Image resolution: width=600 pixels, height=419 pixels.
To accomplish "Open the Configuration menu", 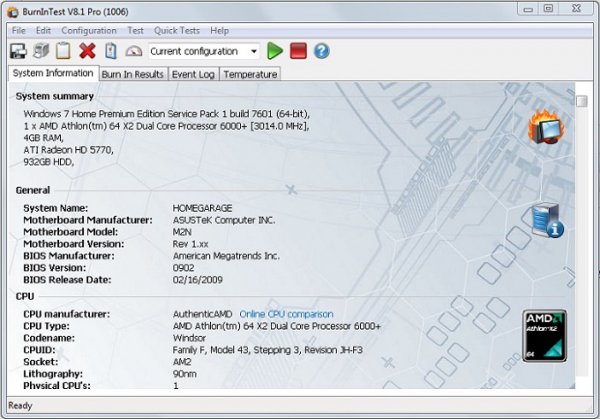I will coord(89,31).
